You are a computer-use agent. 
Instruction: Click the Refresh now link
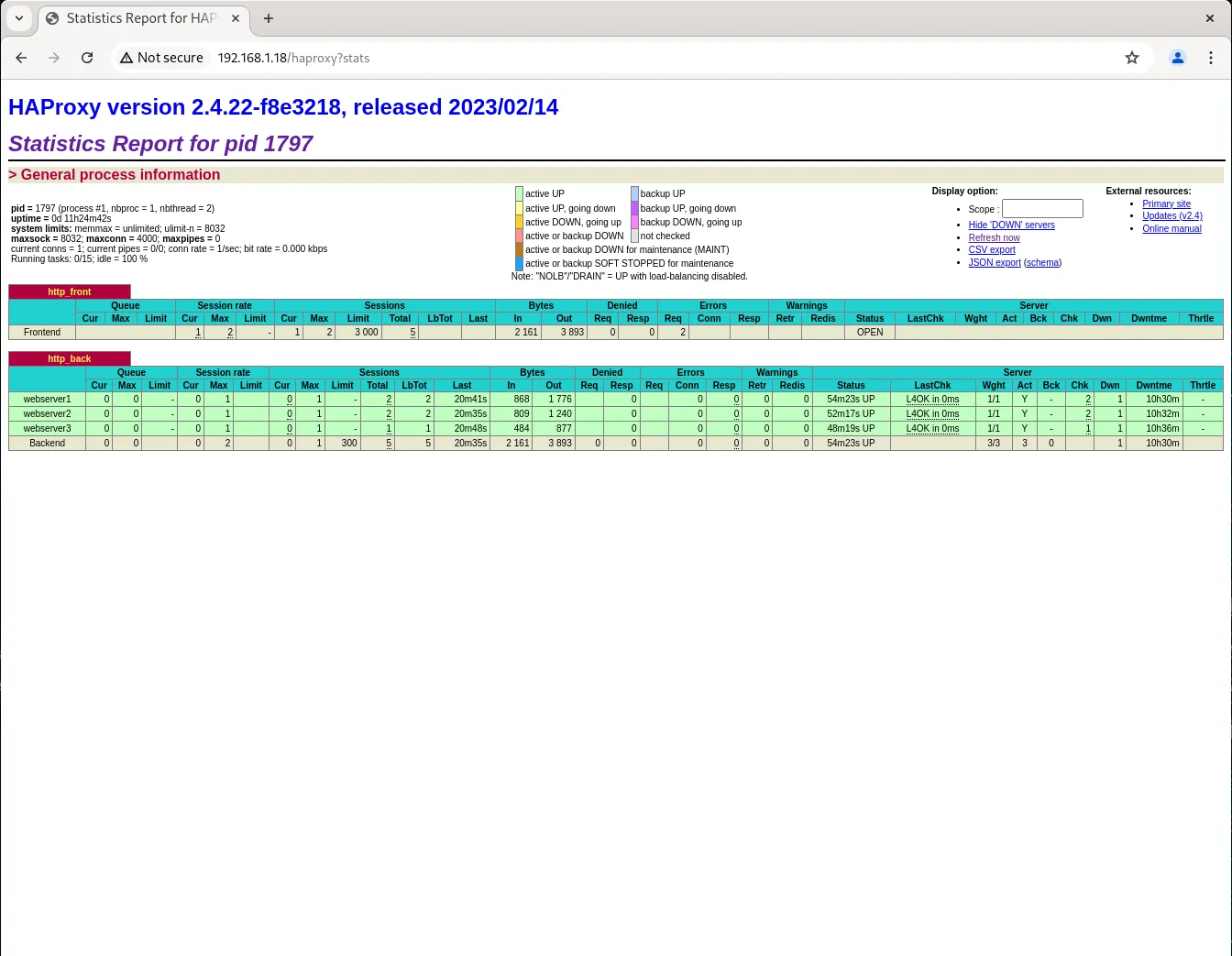994,238
